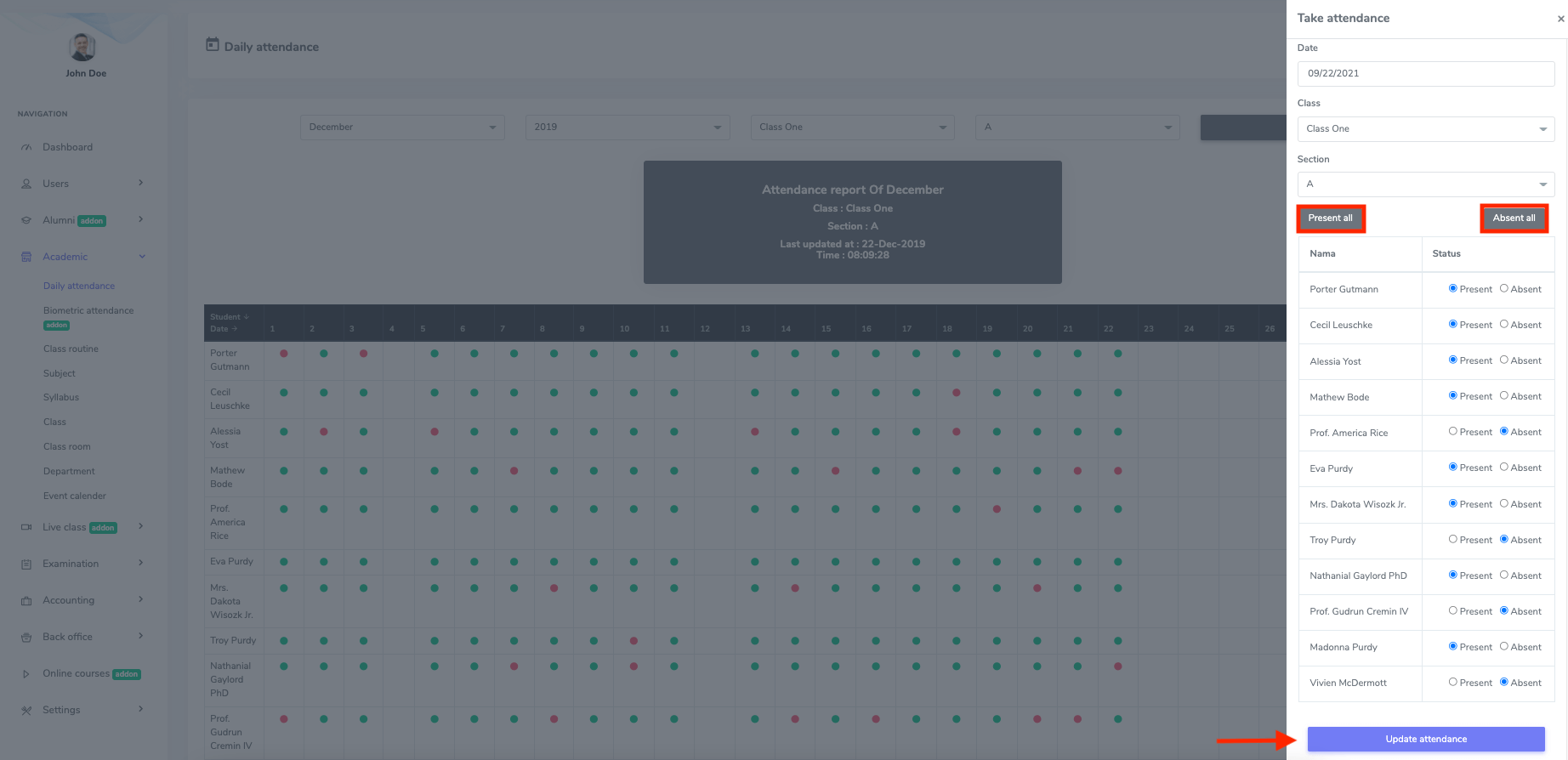
Task: Click the Users person icon
Action: pos(26,184)
